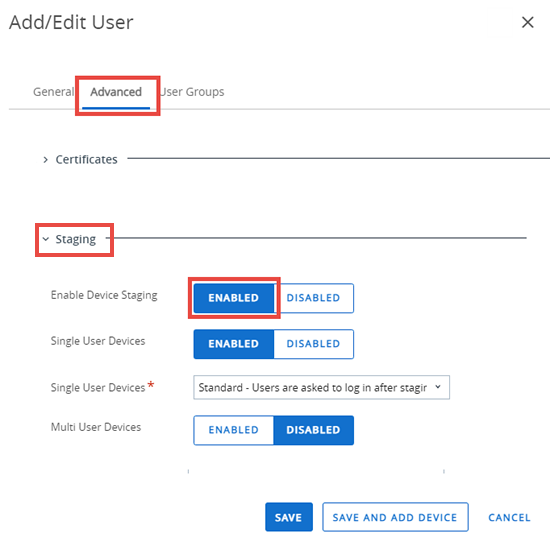Set Single User Devices to DISABLED
Viewport: 550px width, 550px height.
(314, 344)
